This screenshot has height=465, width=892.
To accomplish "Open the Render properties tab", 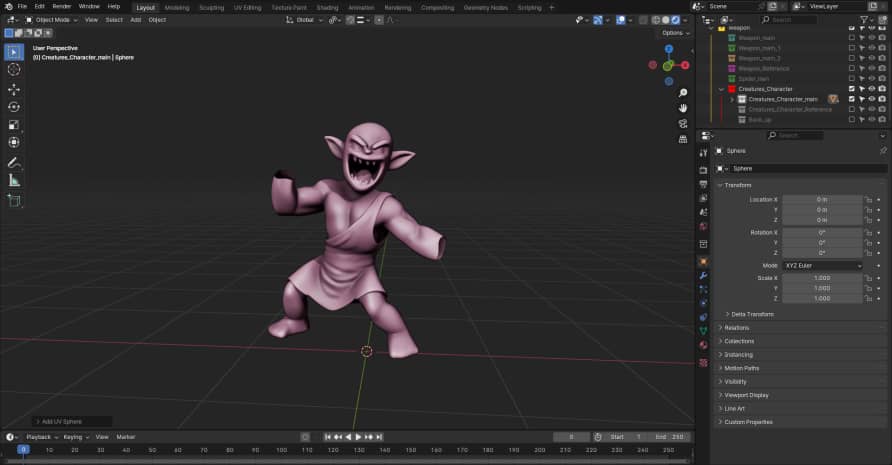I will coord(704,170).
